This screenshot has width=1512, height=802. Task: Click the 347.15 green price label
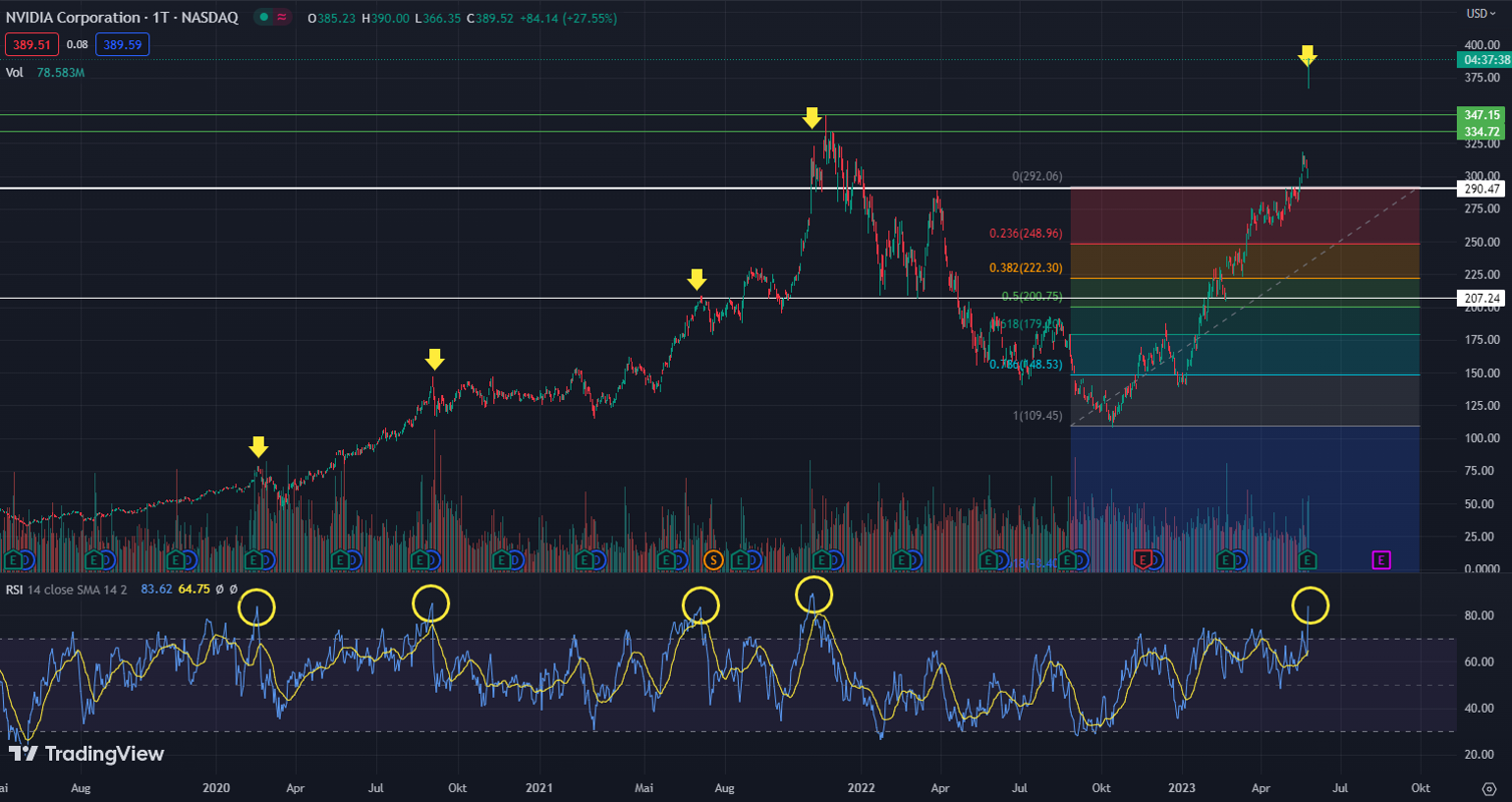1483,115
